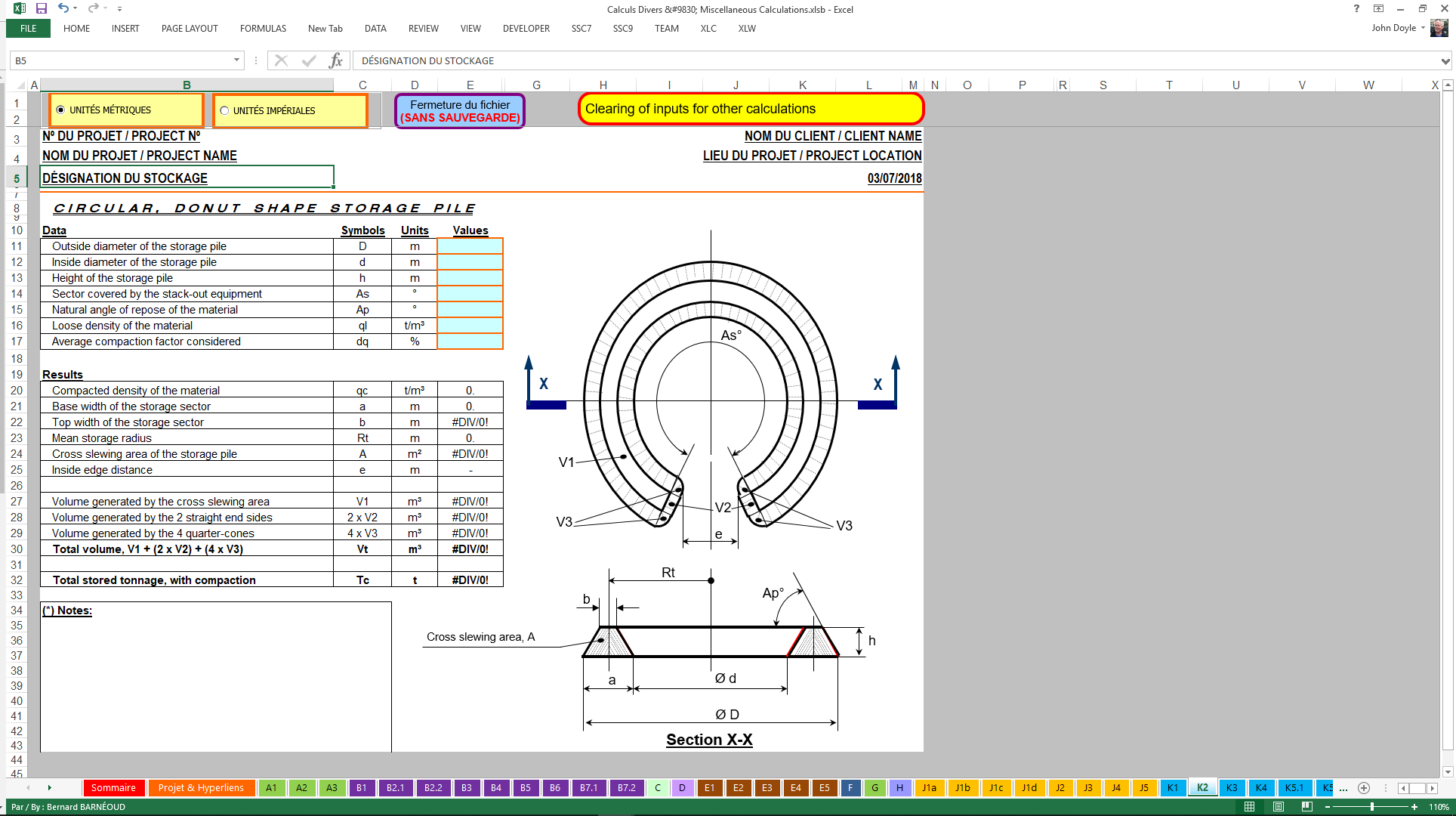Switch to the E5 sheet tab
The image size is (1456, 816).
point(825,788)
